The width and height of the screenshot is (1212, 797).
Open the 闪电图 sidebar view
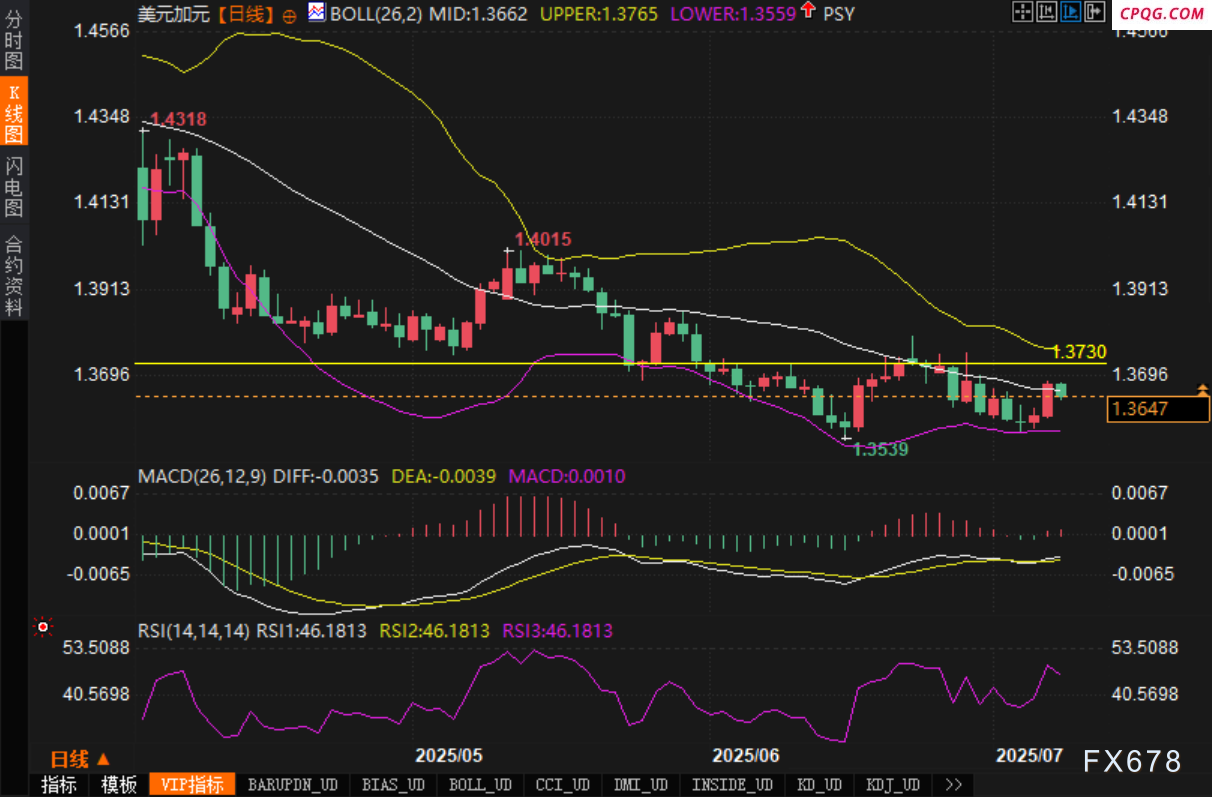point(14,187)
